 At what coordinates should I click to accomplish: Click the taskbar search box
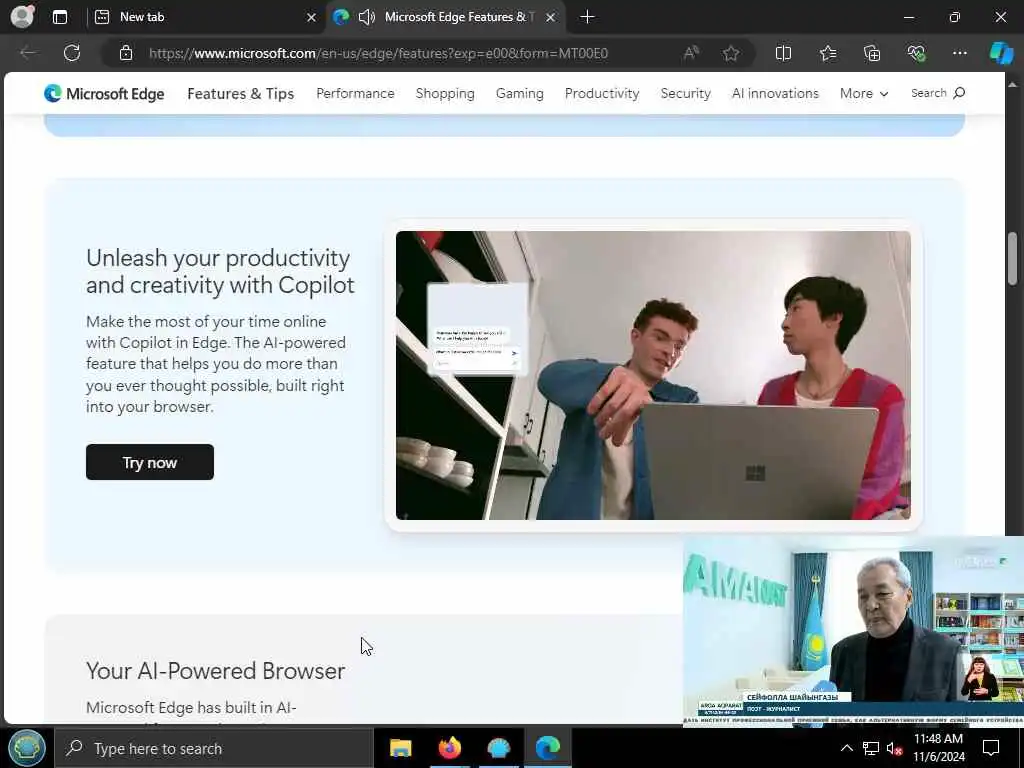point(213,748)
